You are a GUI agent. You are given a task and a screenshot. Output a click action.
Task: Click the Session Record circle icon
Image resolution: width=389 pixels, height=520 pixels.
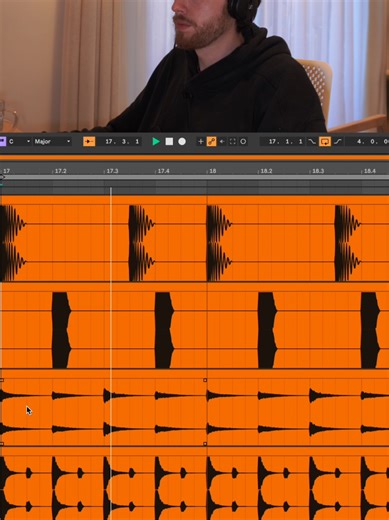tap(243, 141)
